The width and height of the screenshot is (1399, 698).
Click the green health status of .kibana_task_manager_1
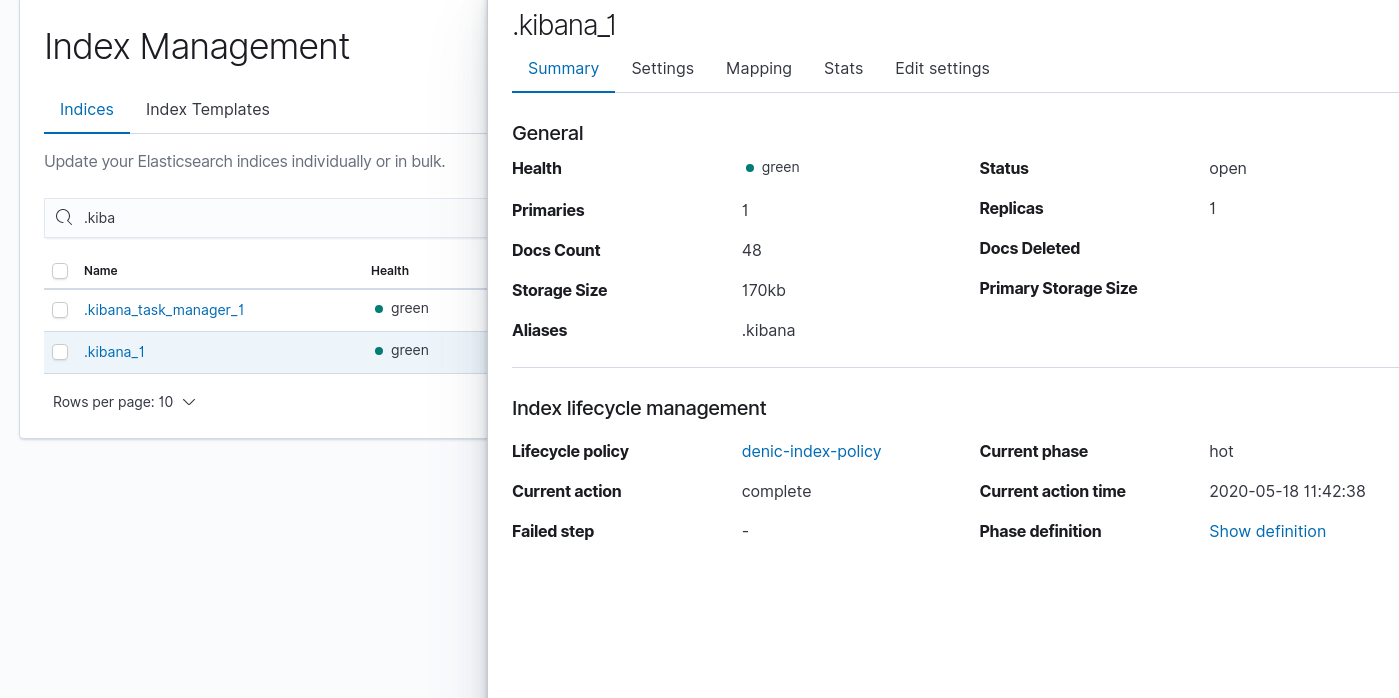pos(402,309)
